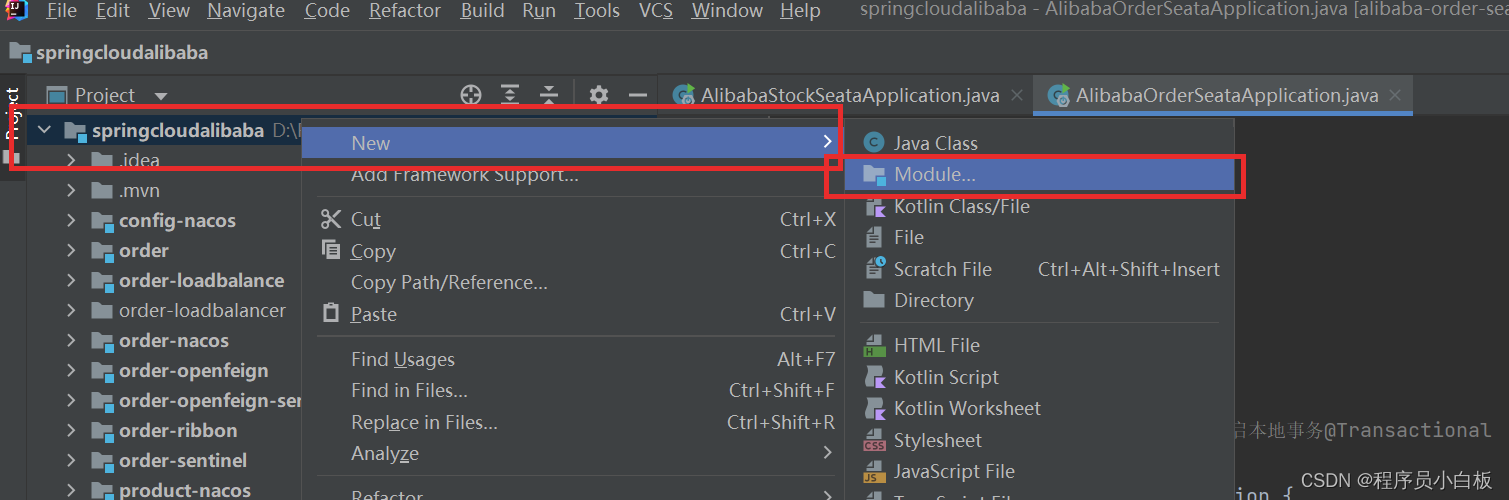Image resolution: width=1509 pixels, height=500 pixels.
Task: Expand the .idea folder
Action: (x=71, y=160)
